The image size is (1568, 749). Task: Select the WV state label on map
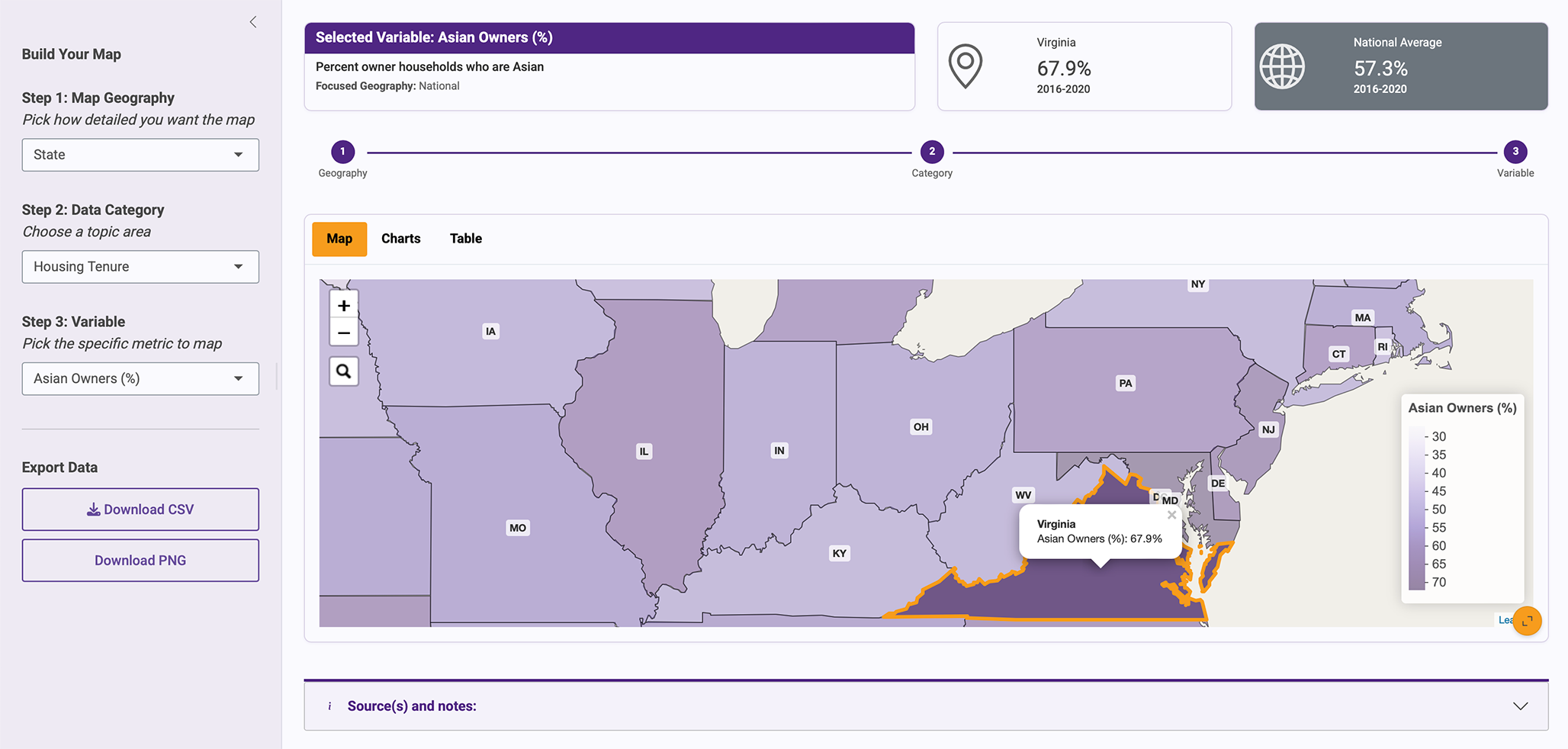[1023, 495]
